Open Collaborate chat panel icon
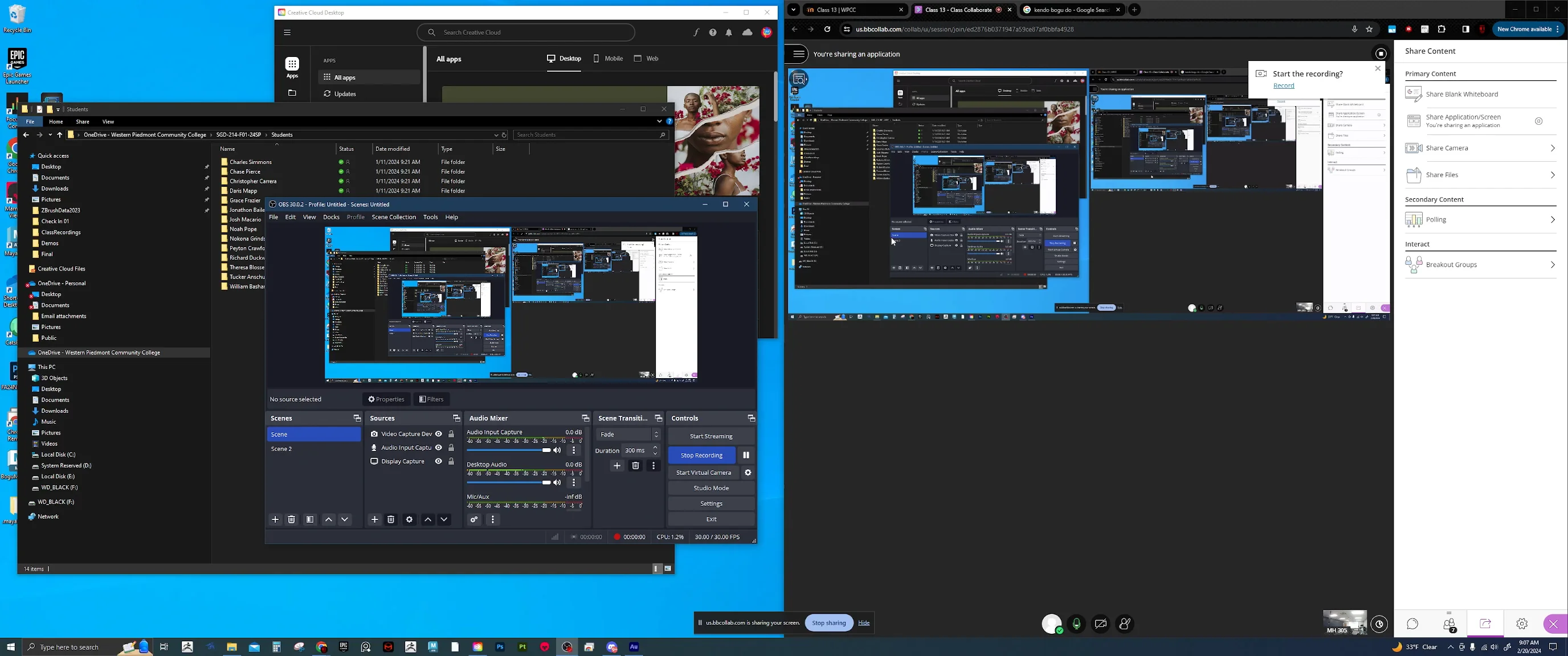This screenshot has height=656, width=1568. (x=1412, y=624)
